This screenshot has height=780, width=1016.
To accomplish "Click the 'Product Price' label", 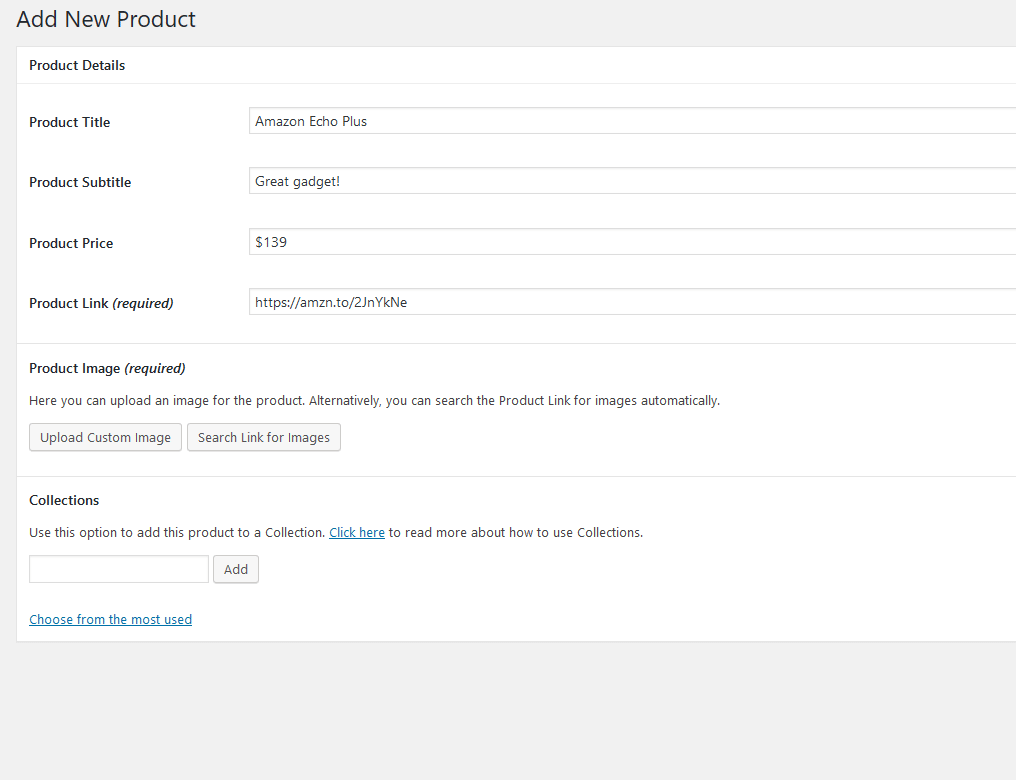I will (71, 244).
